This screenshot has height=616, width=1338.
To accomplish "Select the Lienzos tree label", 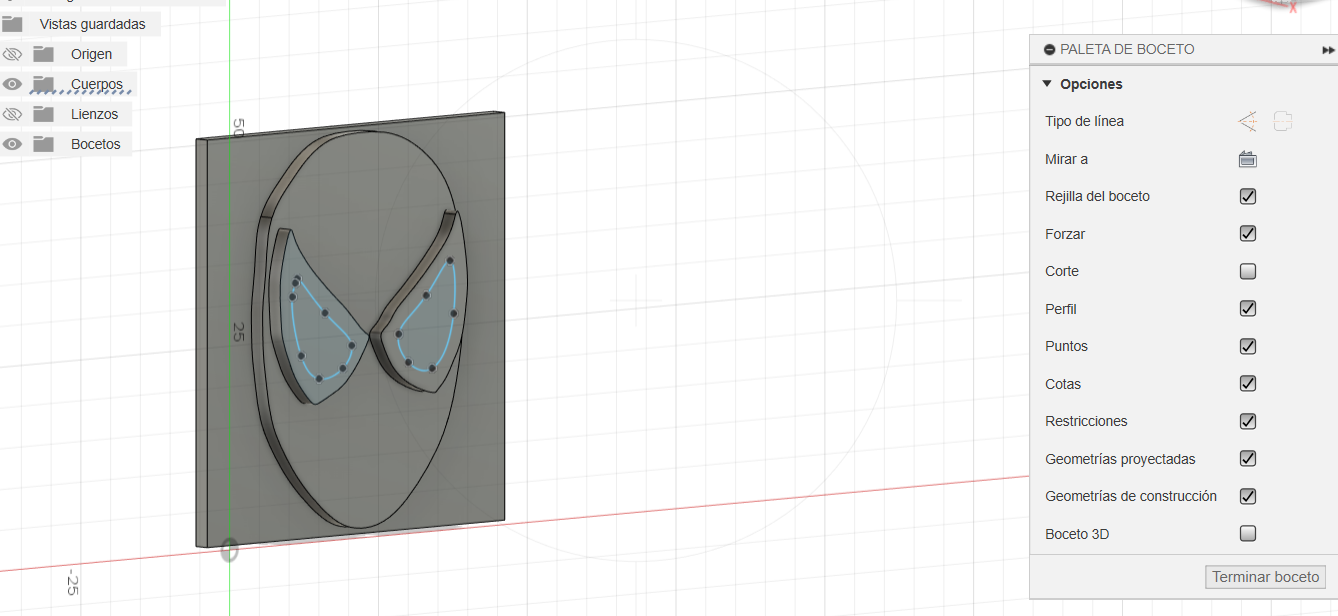I will pos(94,114).
